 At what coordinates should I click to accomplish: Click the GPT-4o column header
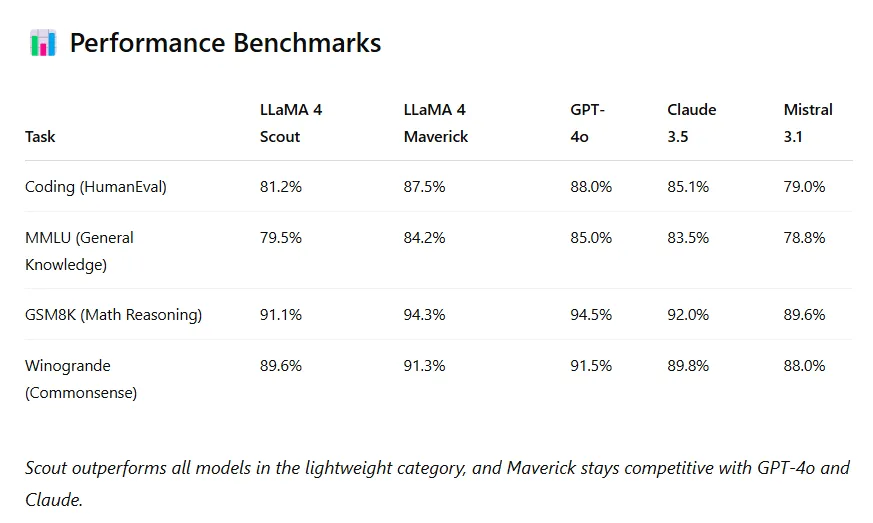[x=587, y=123]
